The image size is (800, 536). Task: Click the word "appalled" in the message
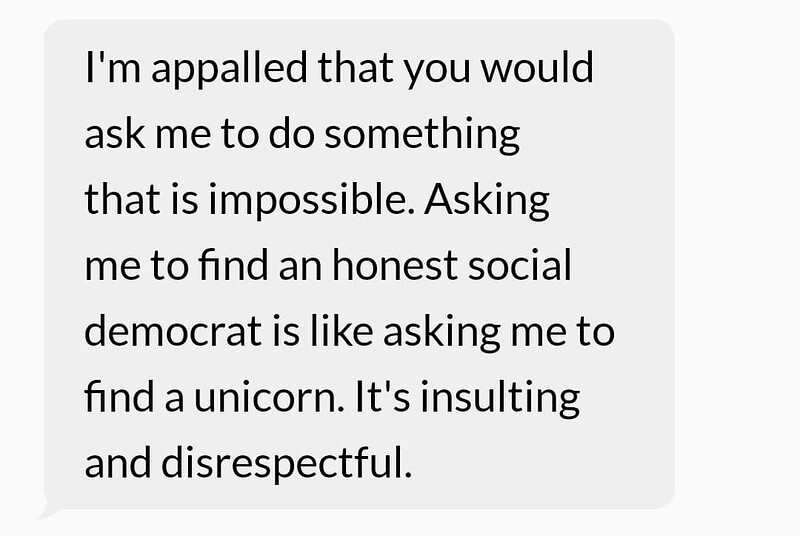pyautogui.click(x=229, y=70)
